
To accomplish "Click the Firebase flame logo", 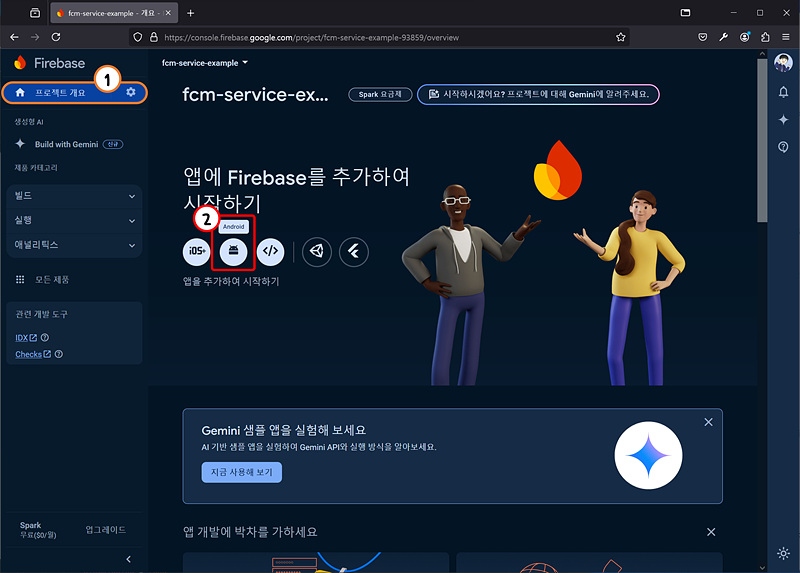I will click(20, 63).
